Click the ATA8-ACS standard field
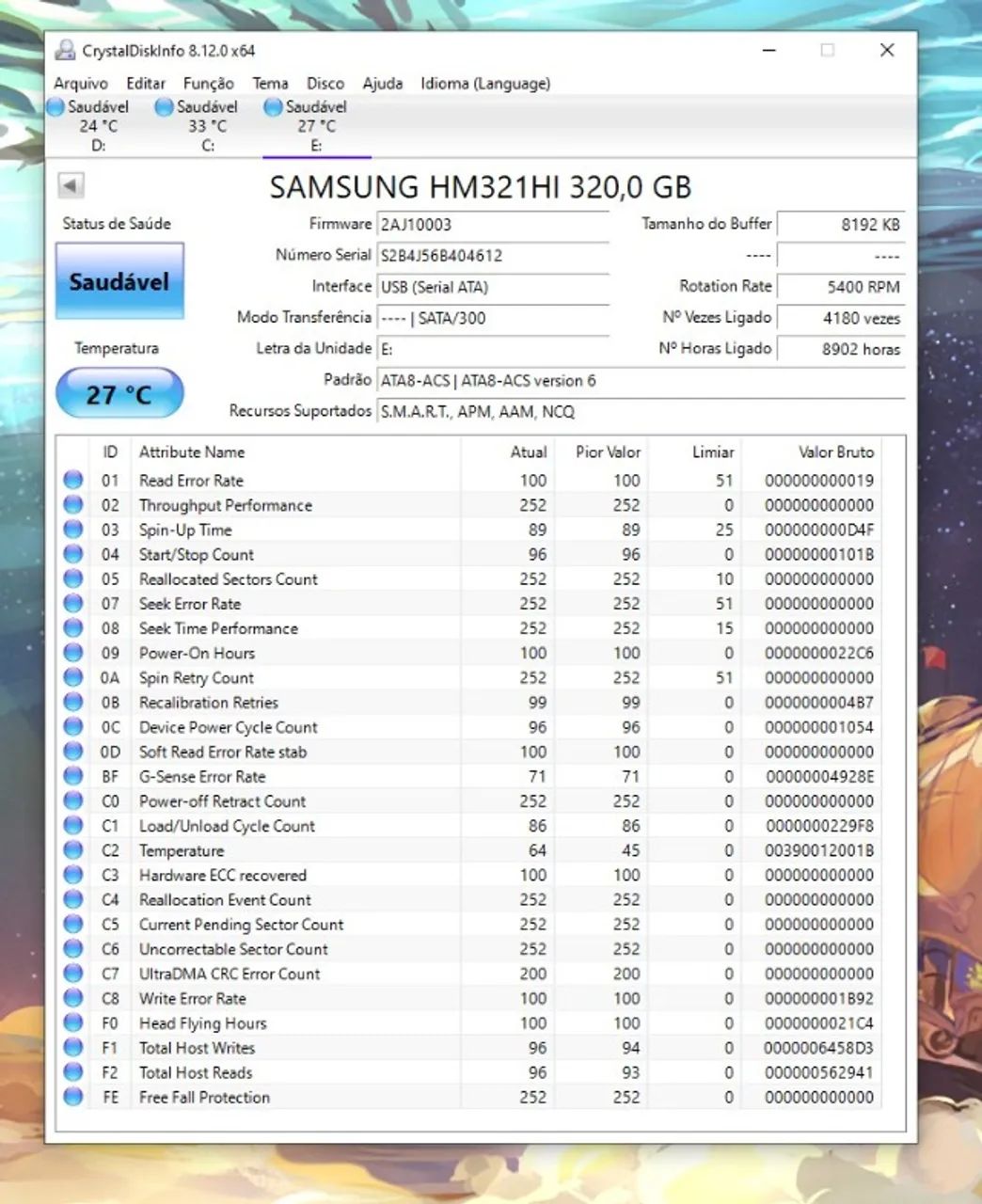 tap(640, 381)
